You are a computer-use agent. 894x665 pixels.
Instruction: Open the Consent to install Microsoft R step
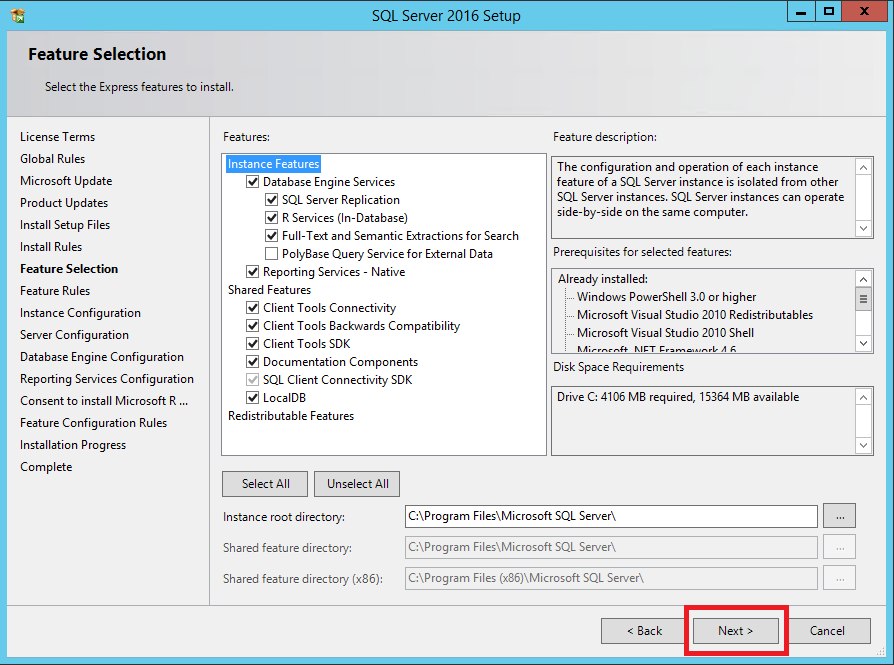104,401
